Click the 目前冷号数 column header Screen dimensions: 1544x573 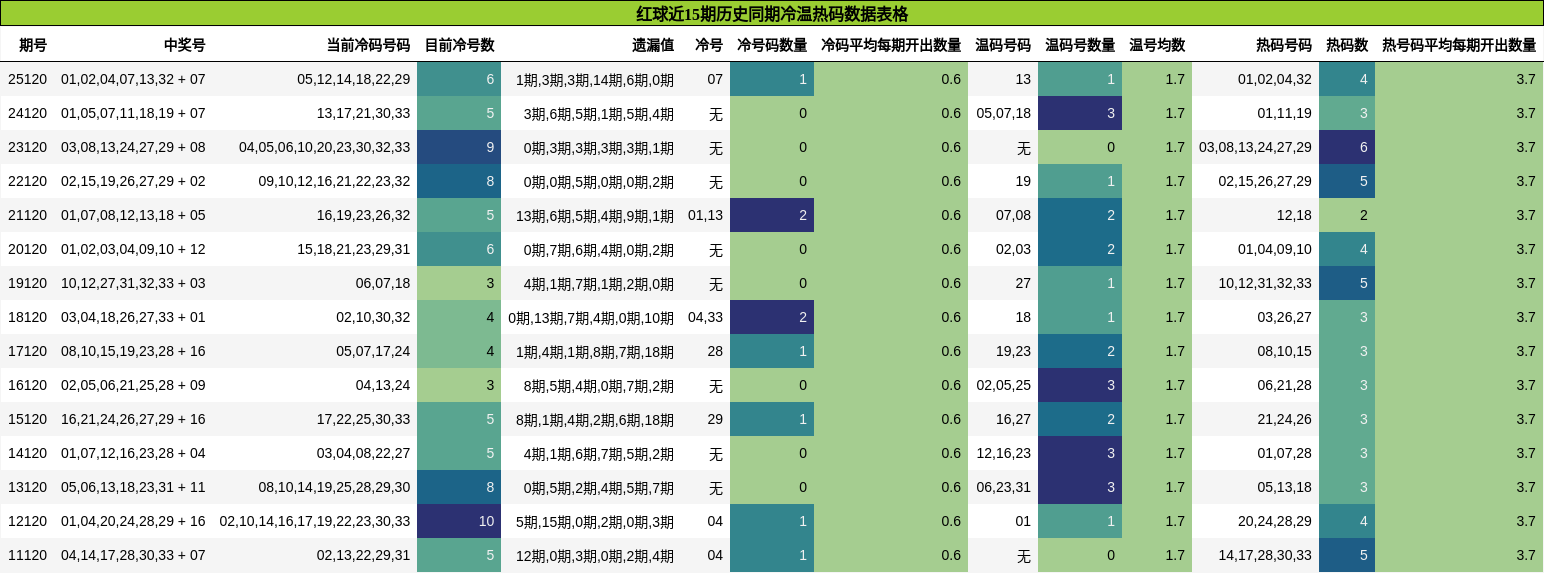[x=459, y=45]
